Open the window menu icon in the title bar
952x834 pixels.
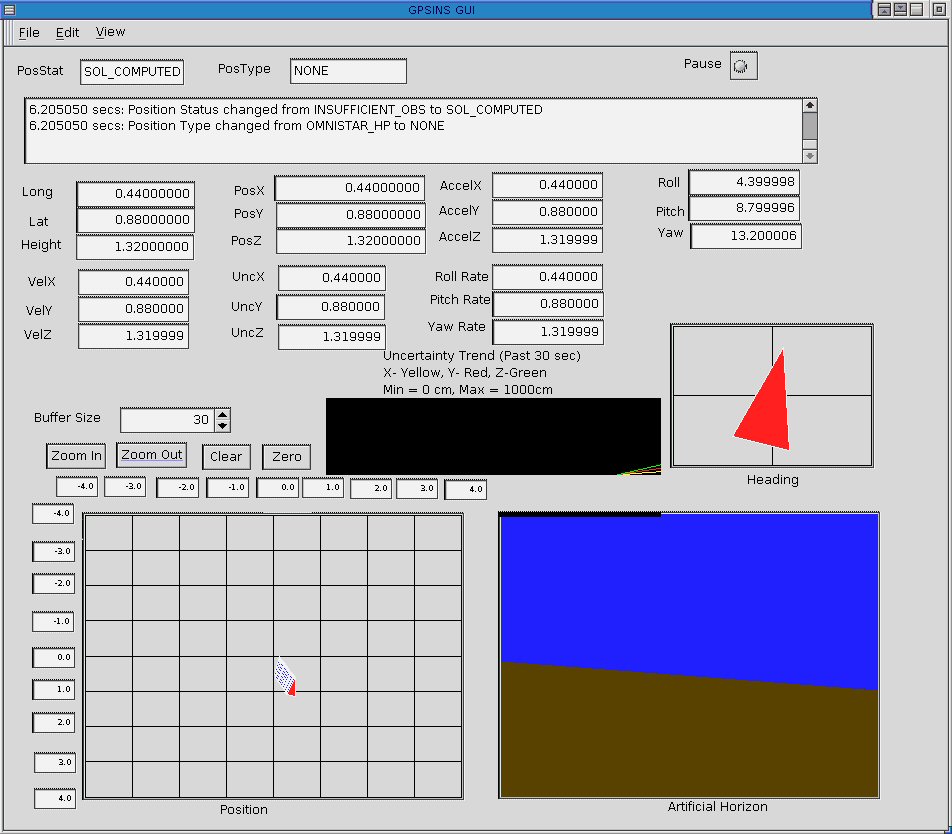click(x=9, y=10)
